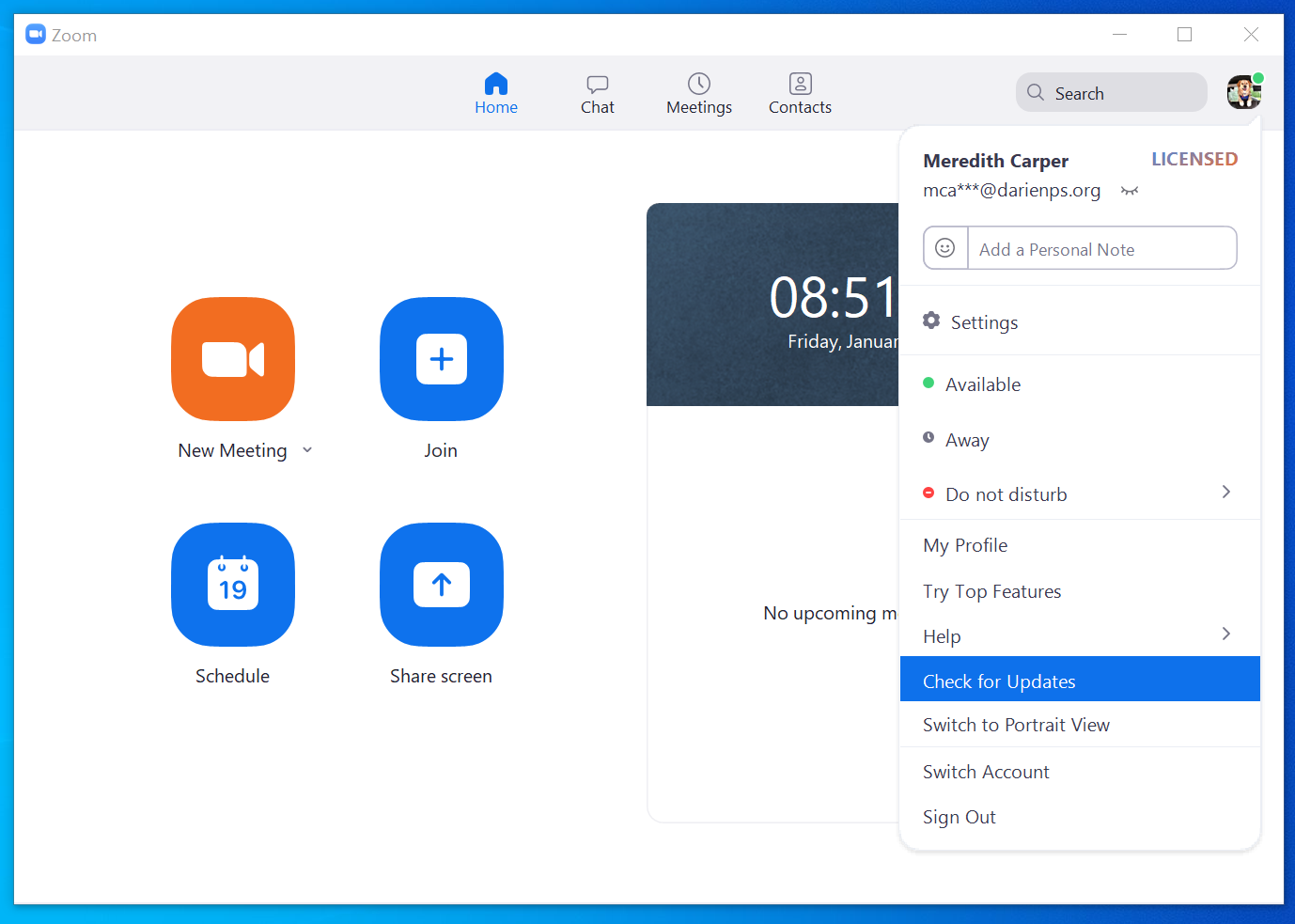Open Settings from the profile menu

point(1080,321)
